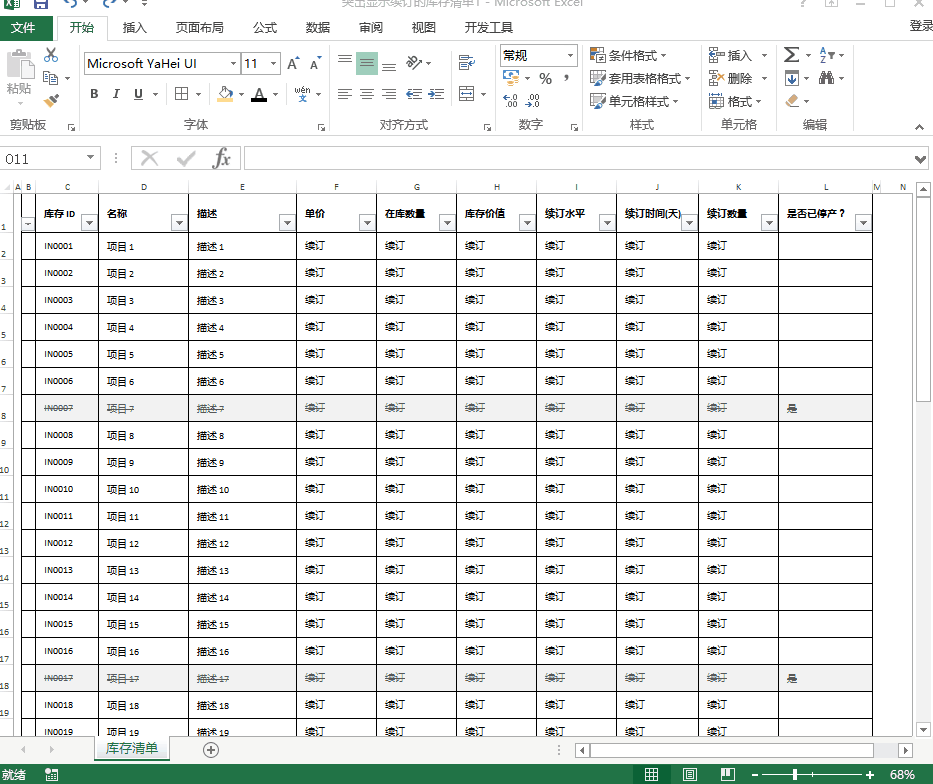
Task: Click the Format Painter brush icon
Action: [x=51, y=101]
